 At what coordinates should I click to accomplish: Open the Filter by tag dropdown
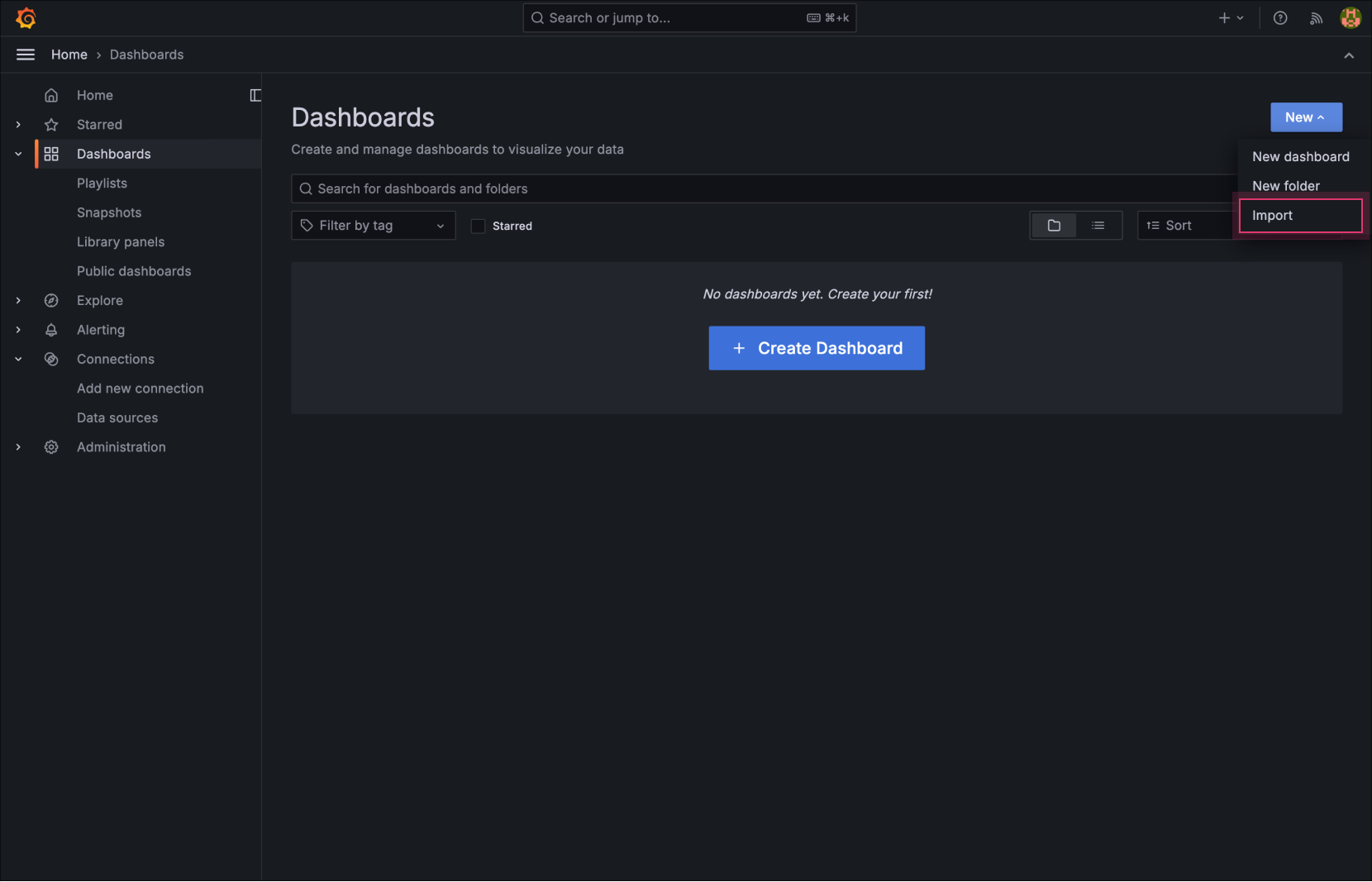[x=374, y=226]
